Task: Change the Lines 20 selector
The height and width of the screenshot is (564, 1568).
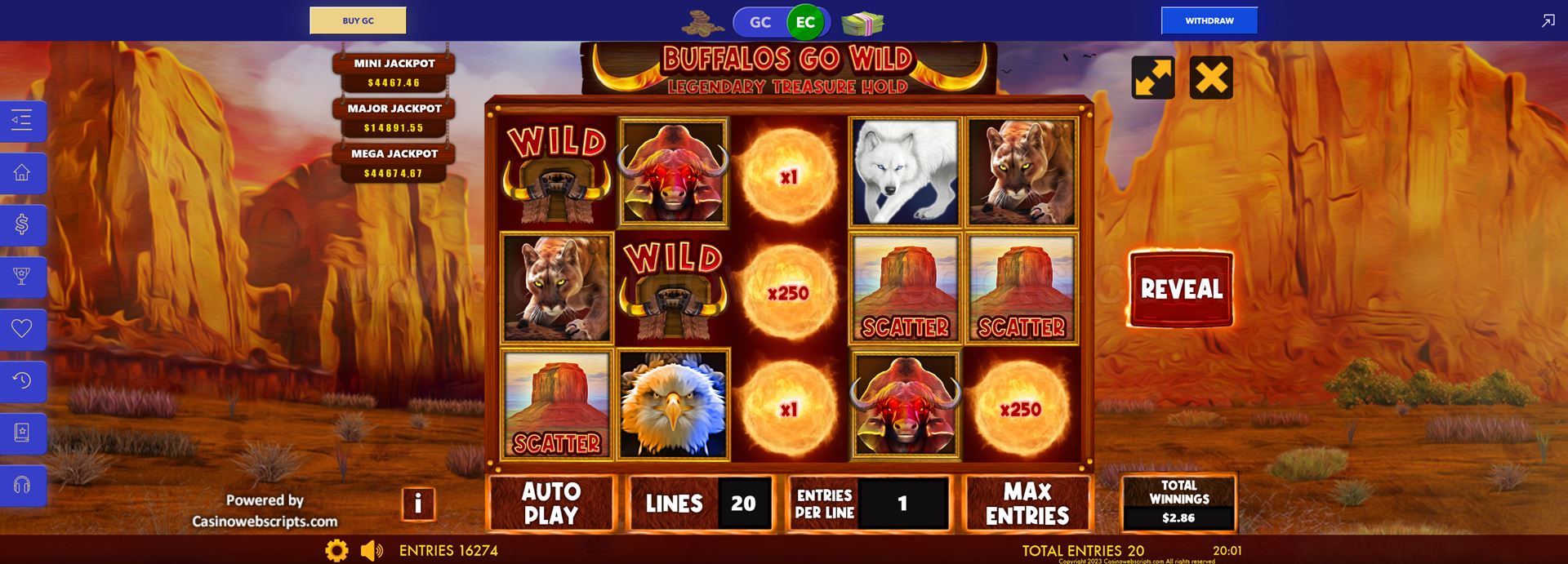Action: pyautogui.click(x=700, y=504)
